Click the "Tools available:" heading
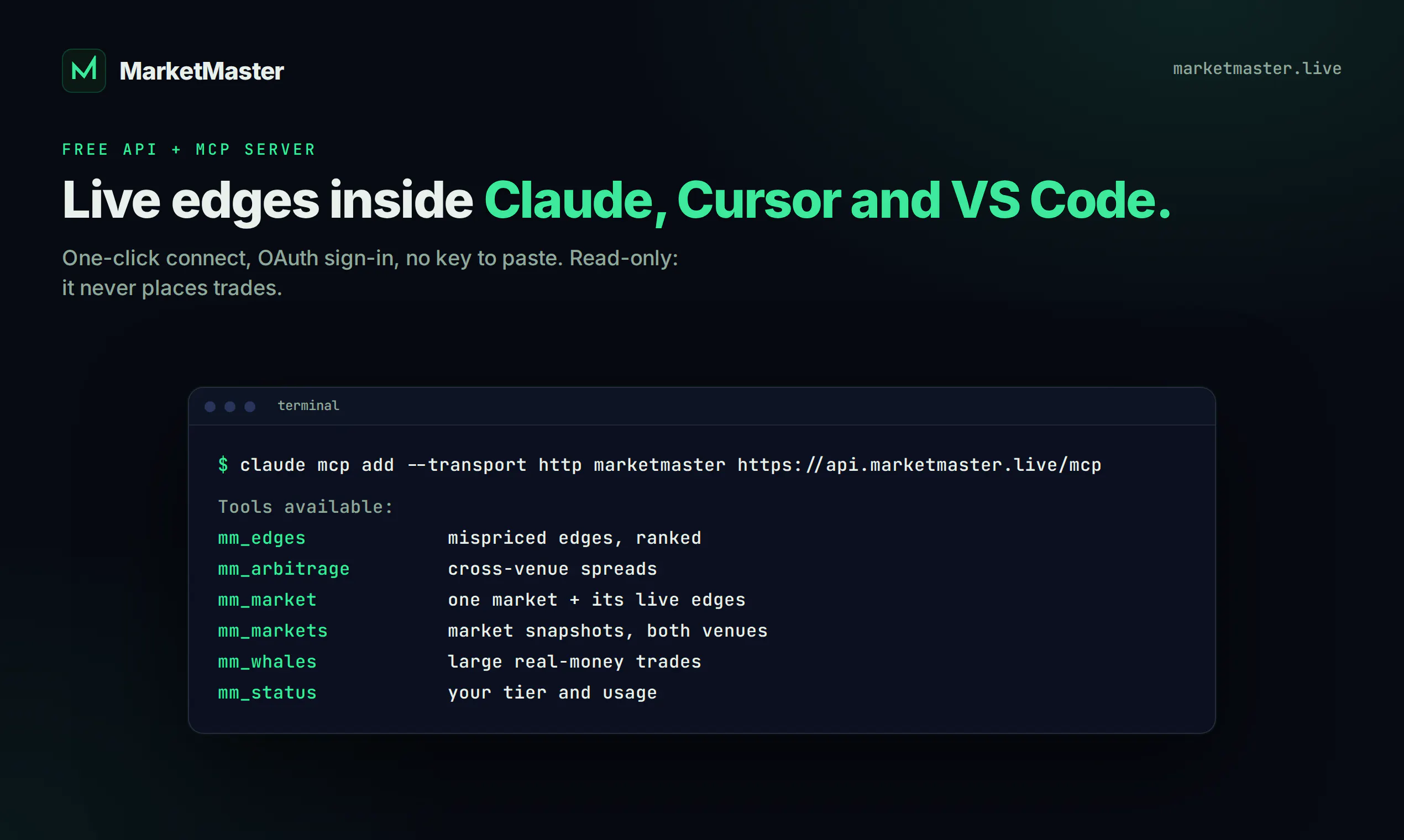 pyautogui.click(x=306, y=507)
